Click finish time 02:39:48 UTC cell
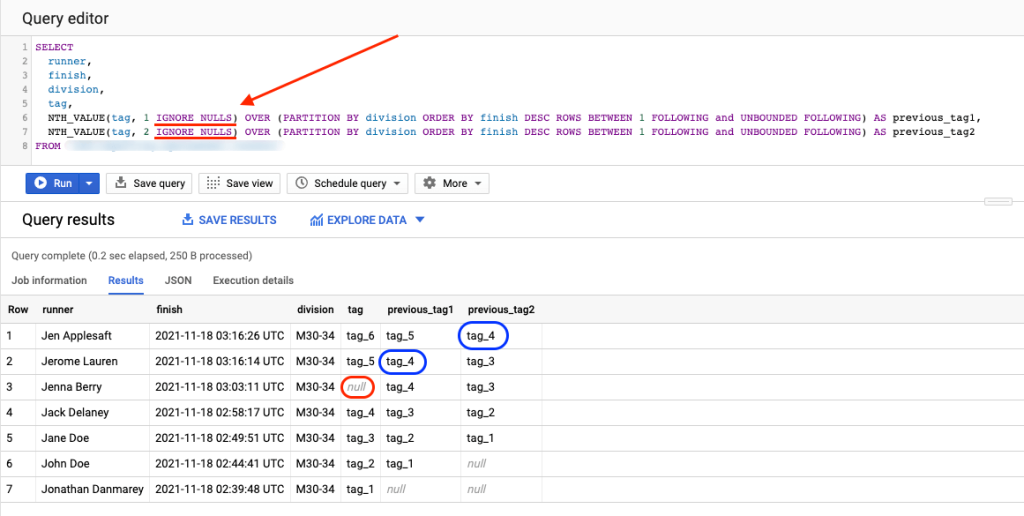1024x516 pixels. tap(220, 489)
